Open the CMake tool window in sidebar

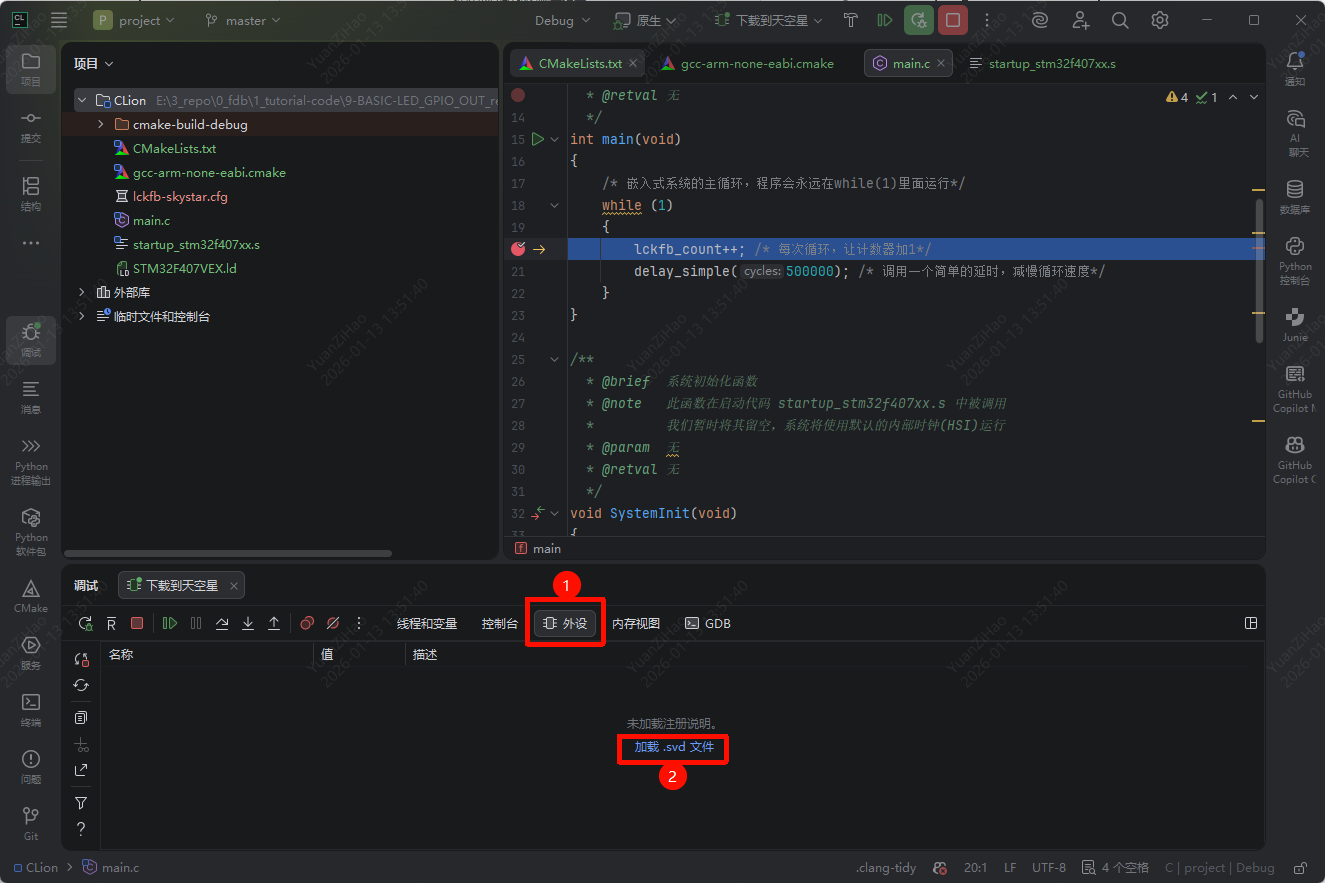pyautogui.click(x=30, y=596)
